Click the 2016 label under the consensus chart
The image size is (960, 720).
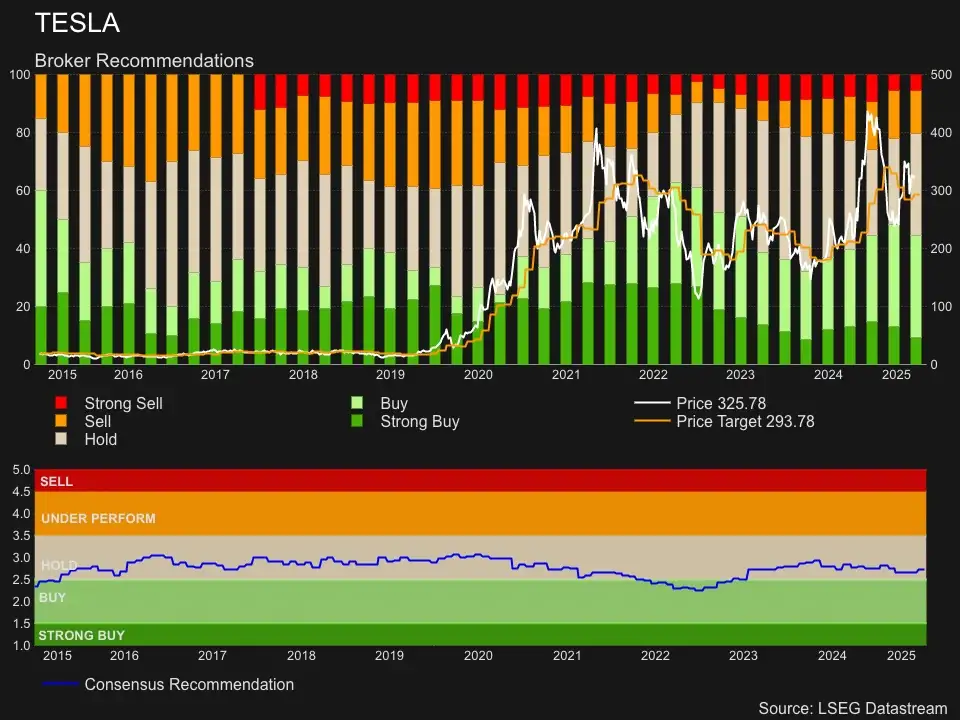point(124,656)
